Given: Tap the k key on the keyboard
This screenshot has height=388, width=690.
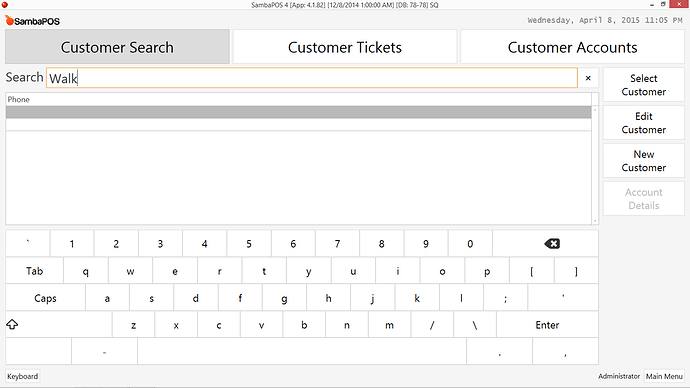Looking at the screenshot, I should 417,298.
